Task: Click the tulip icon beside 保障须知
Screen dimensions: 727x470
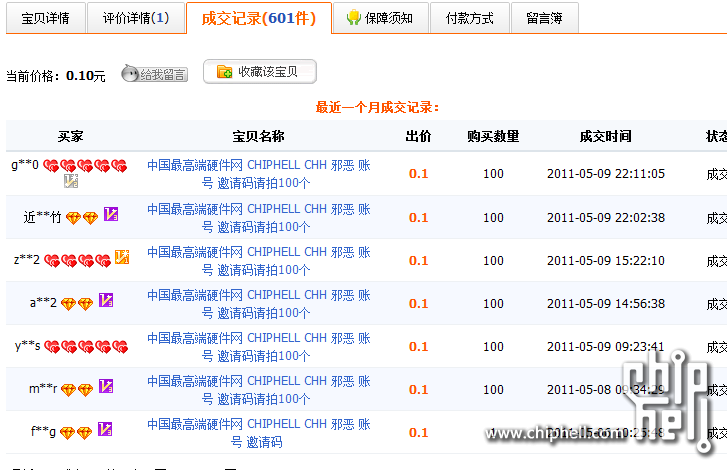Action: pos(354,18)
